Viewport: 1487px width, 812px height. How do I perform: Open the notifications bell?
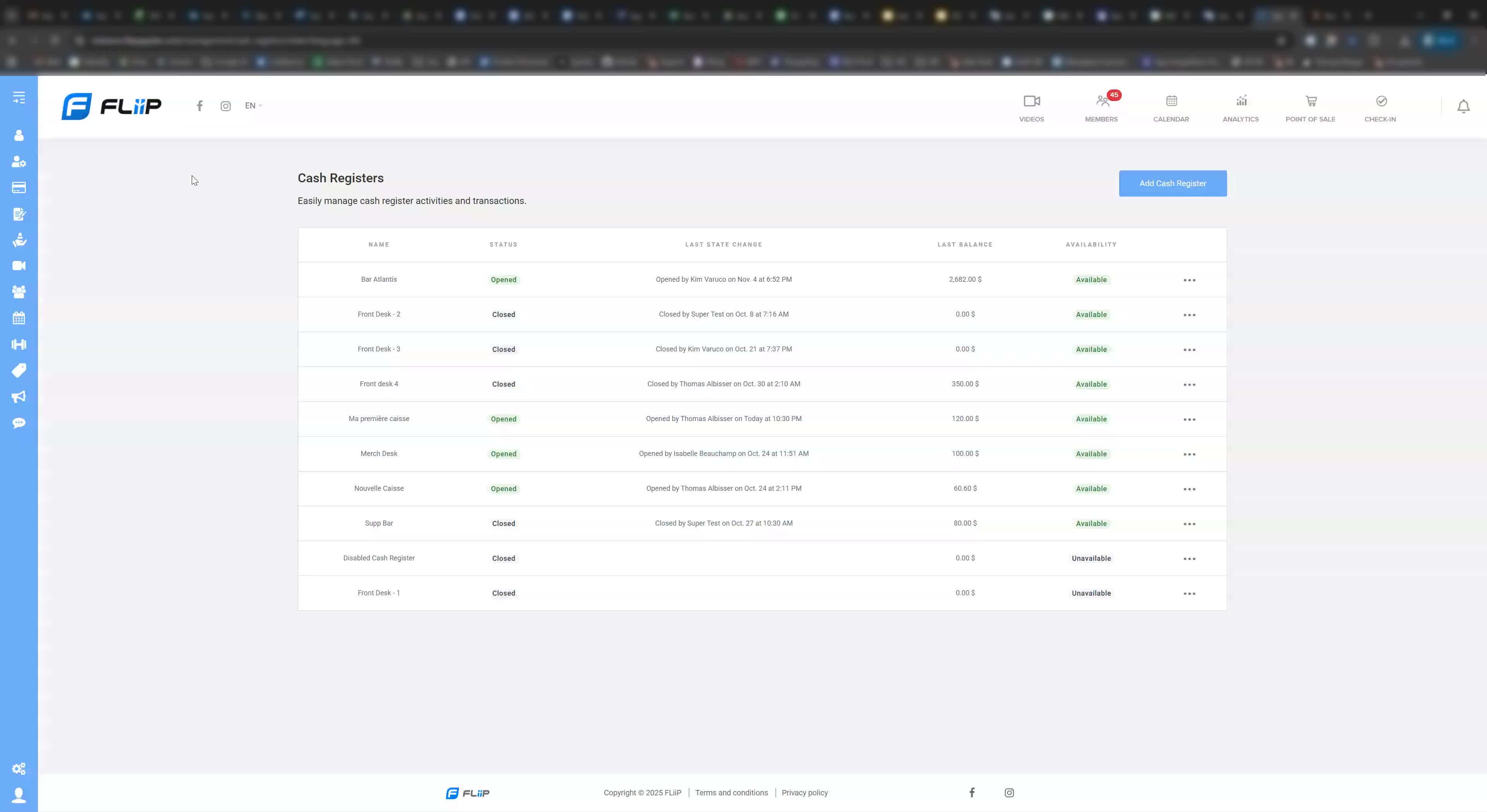click(1463, 107)
